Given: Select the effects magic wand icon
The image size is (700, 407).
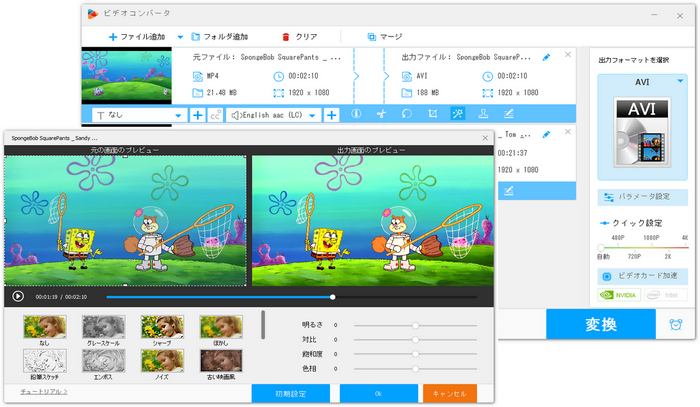Looking at the screenshot, I should click(457, 115).
